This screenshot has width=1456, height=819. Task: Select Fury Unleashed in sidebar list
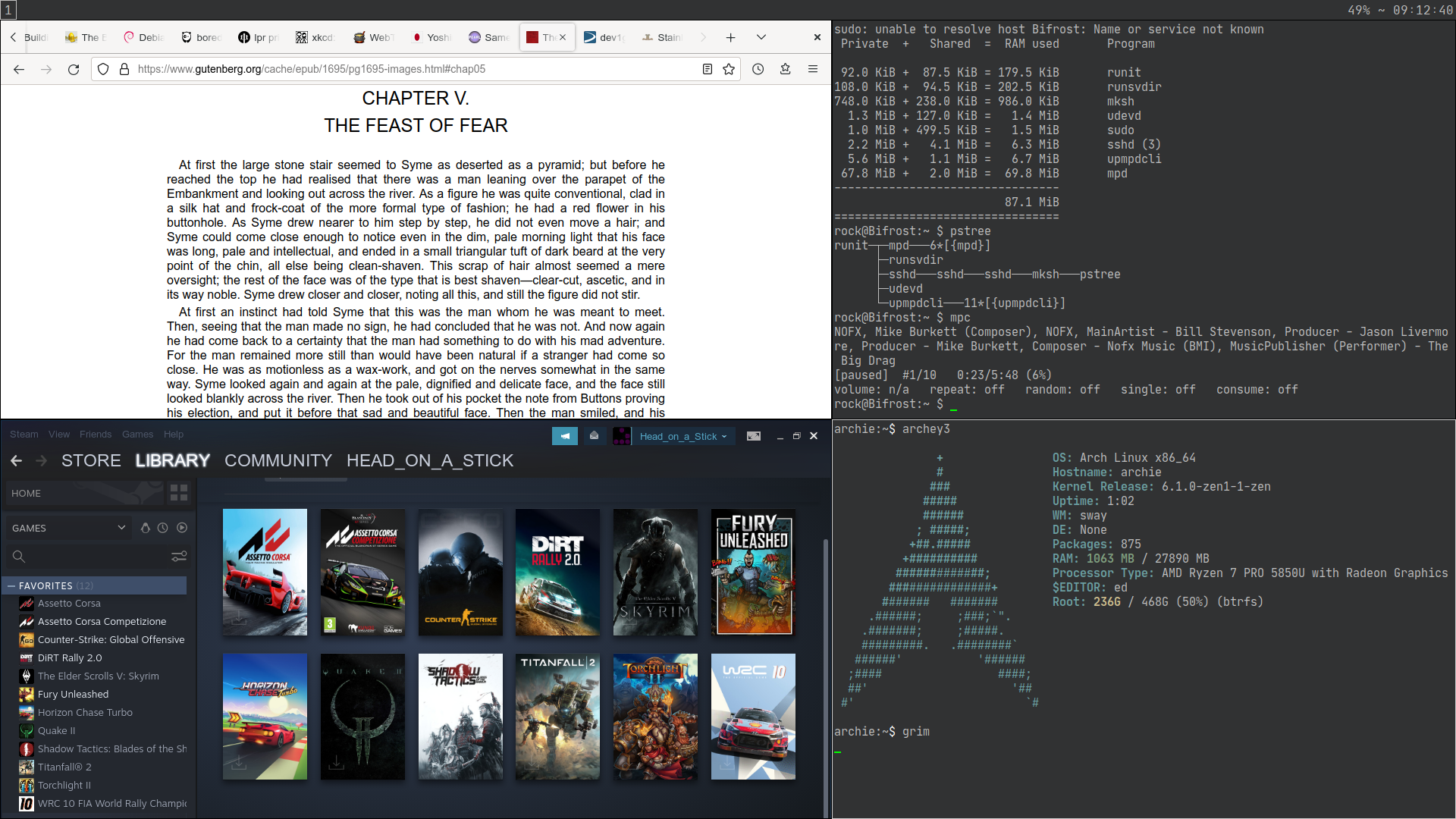tap(73, 695)
